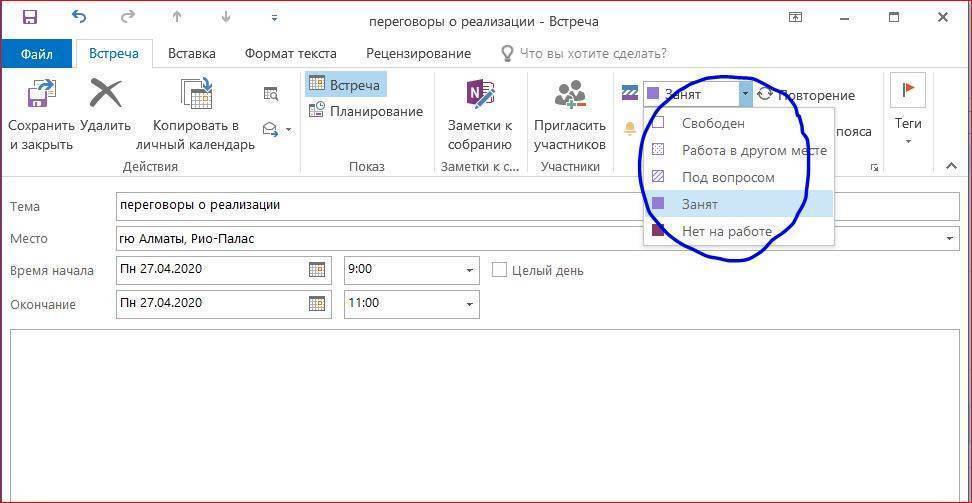Enable the all-day event checkbox
The image size is (972, 503).
pos(500,270)
